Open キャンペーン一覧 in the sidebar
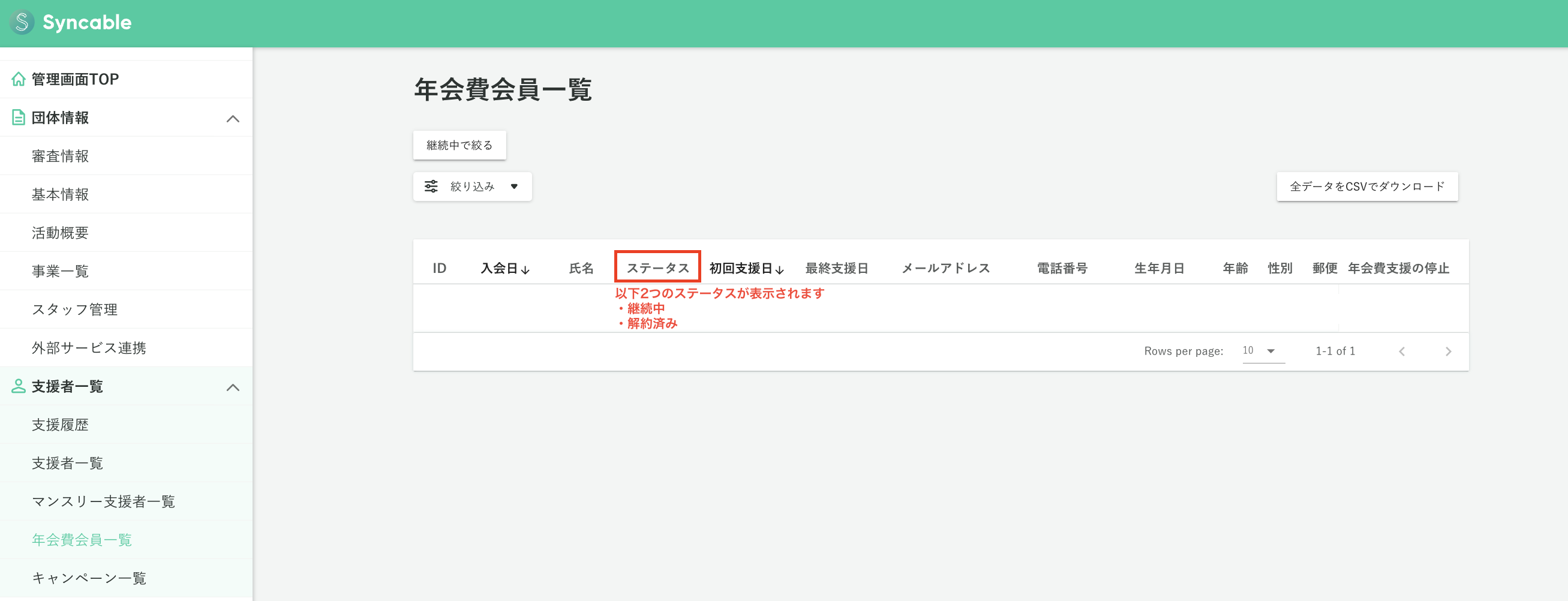 click(x=89, y=578)
